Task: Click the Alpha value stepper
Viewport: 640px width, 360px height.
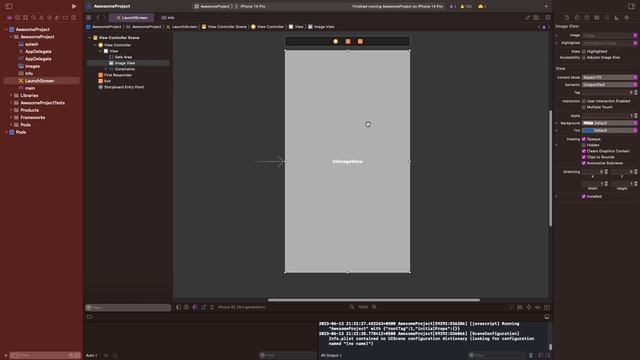Action: [636, 116]
